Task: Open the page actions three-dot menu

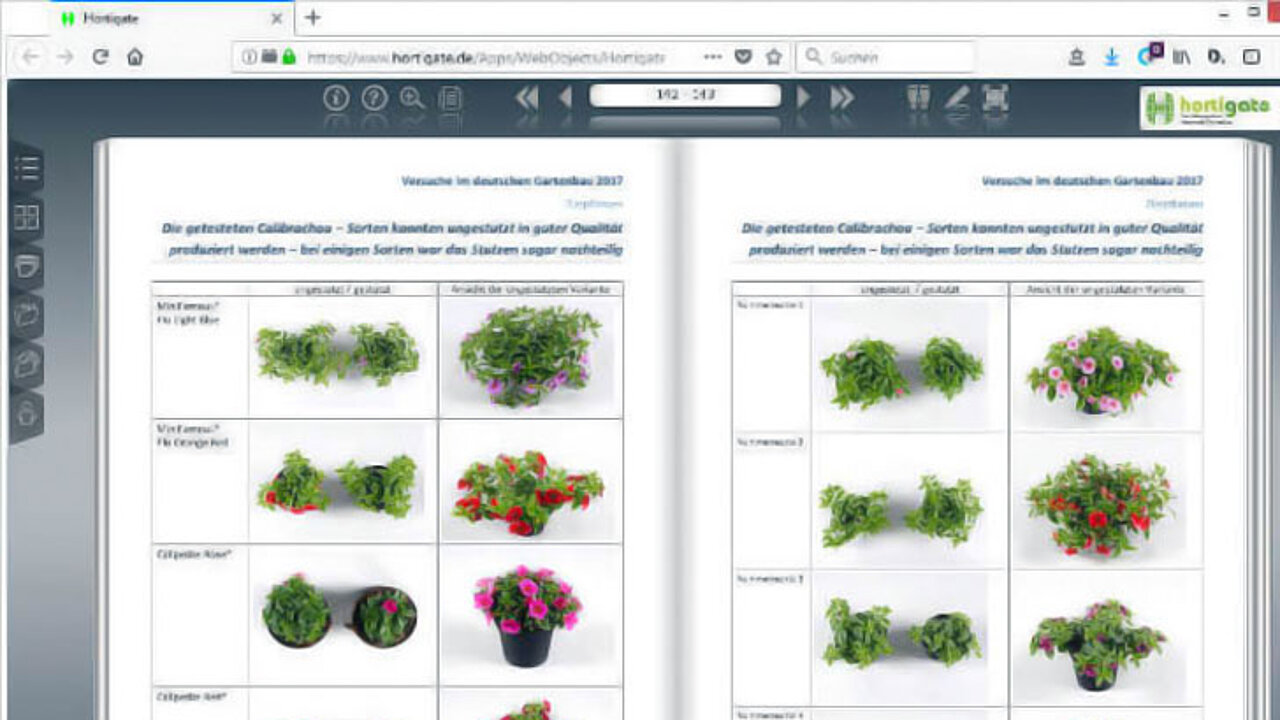Action: coord(713,57)
